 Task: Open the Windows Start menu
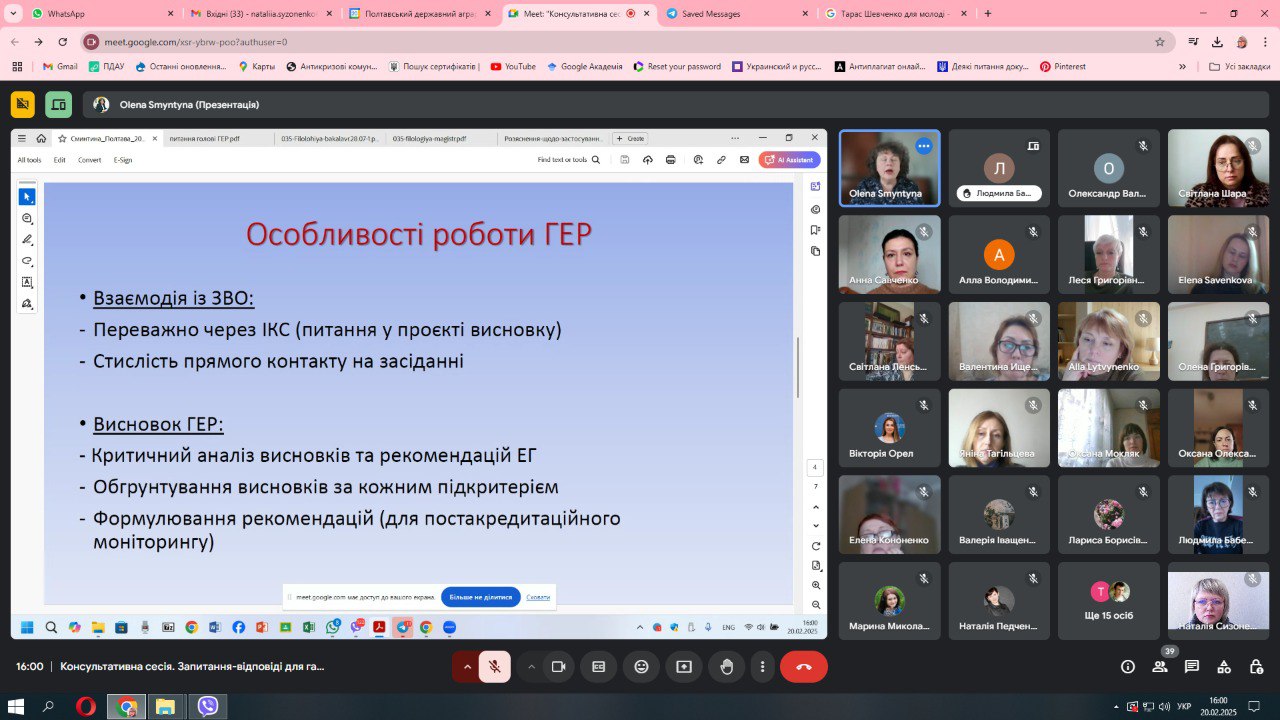coord(16,706)
